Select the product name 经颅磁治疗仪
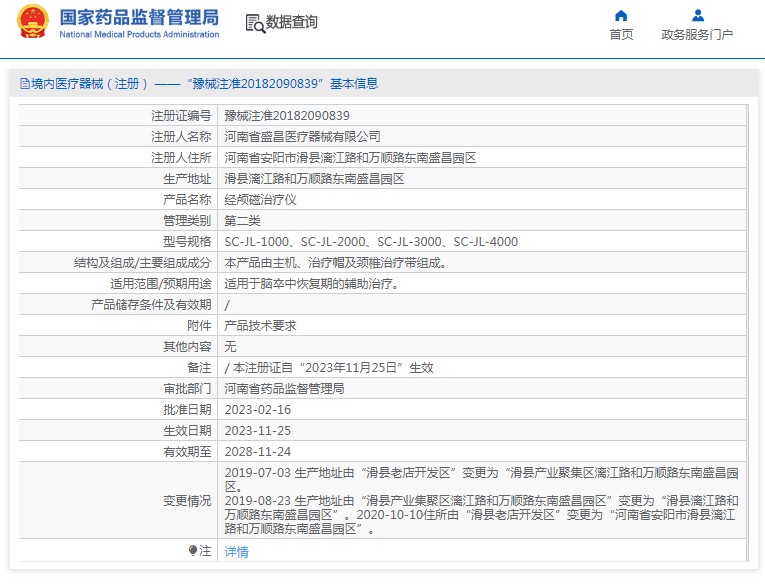The image size is (765, 584). [260, 200]
